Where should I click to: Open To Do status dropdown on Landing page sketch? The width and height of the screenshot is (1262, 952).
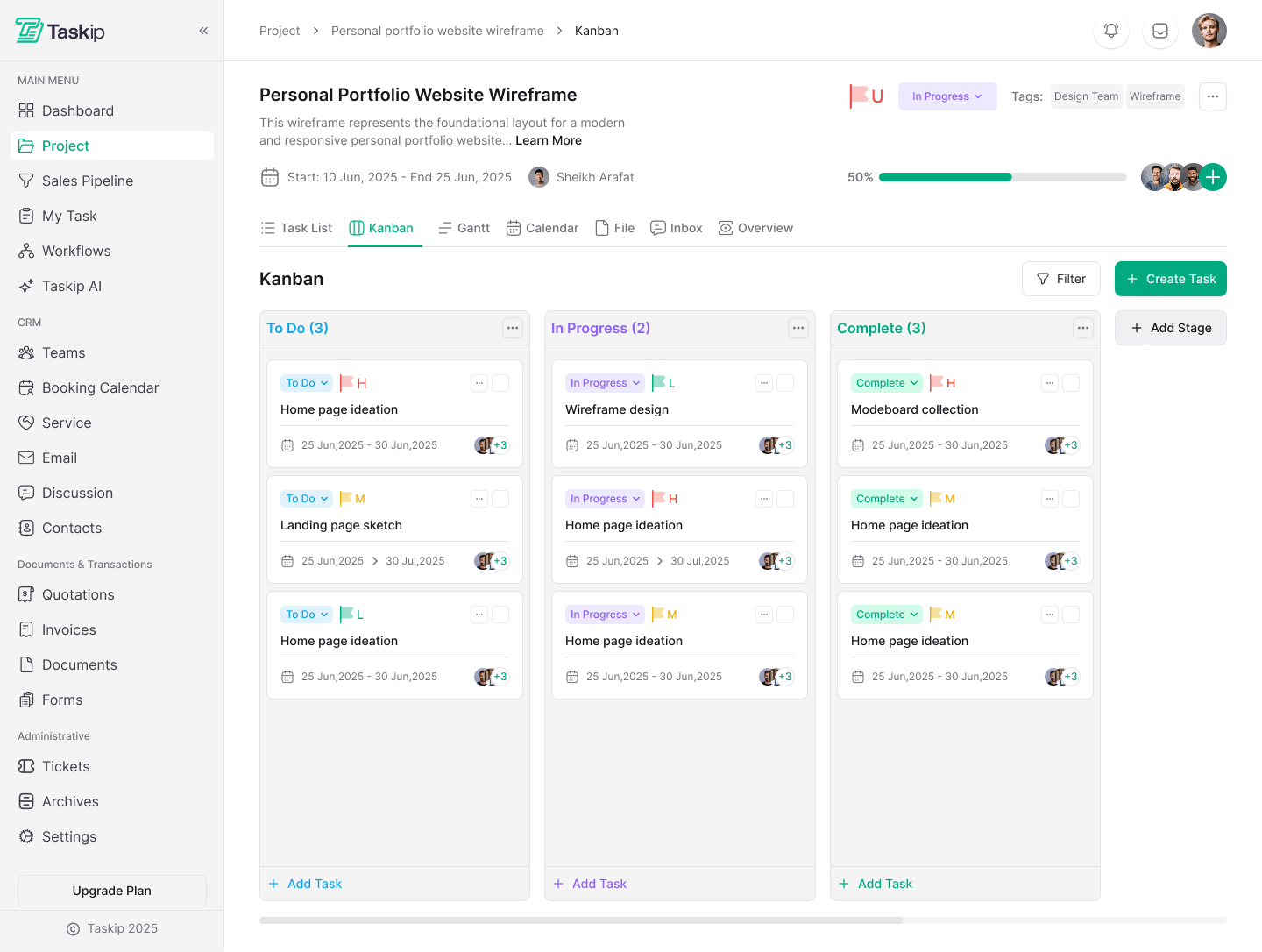pyautogui.click(x=307, y=499)
